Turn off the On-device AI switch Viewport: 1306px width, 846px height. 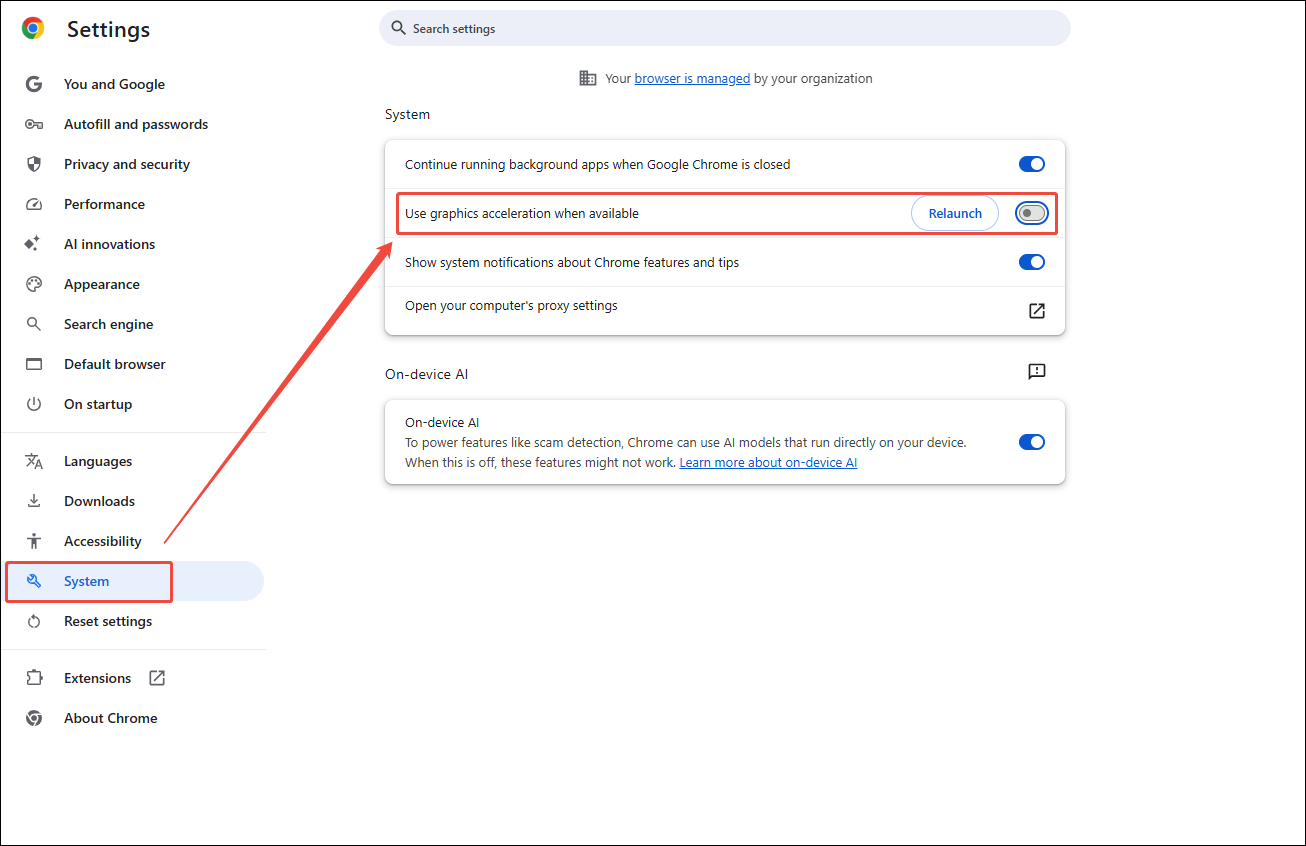(1032, 442)
